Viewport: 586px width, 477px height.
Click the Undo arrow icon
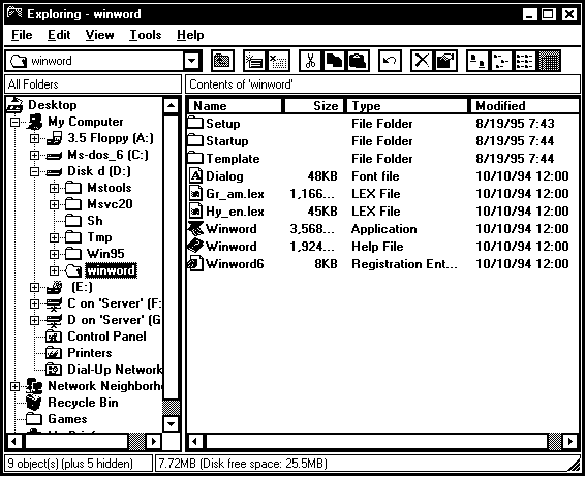click(390, 61)
